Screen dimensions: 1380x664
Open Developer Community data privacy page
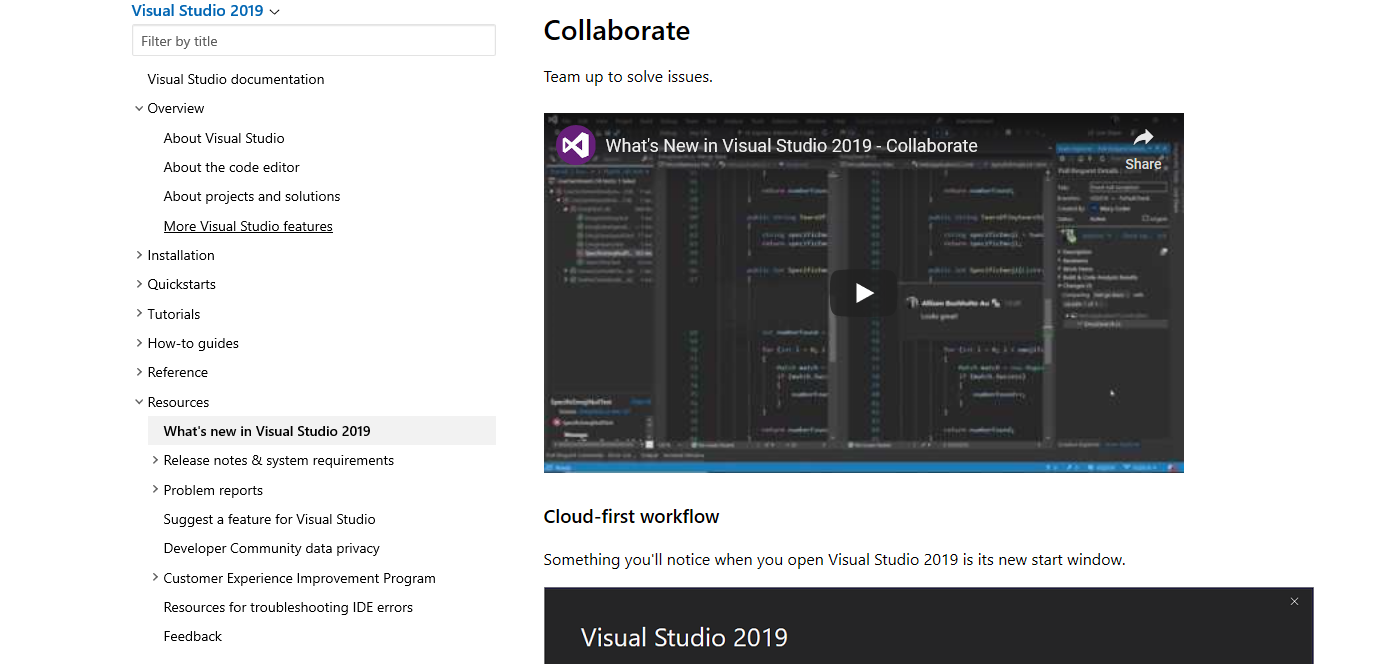pos(272,548)
